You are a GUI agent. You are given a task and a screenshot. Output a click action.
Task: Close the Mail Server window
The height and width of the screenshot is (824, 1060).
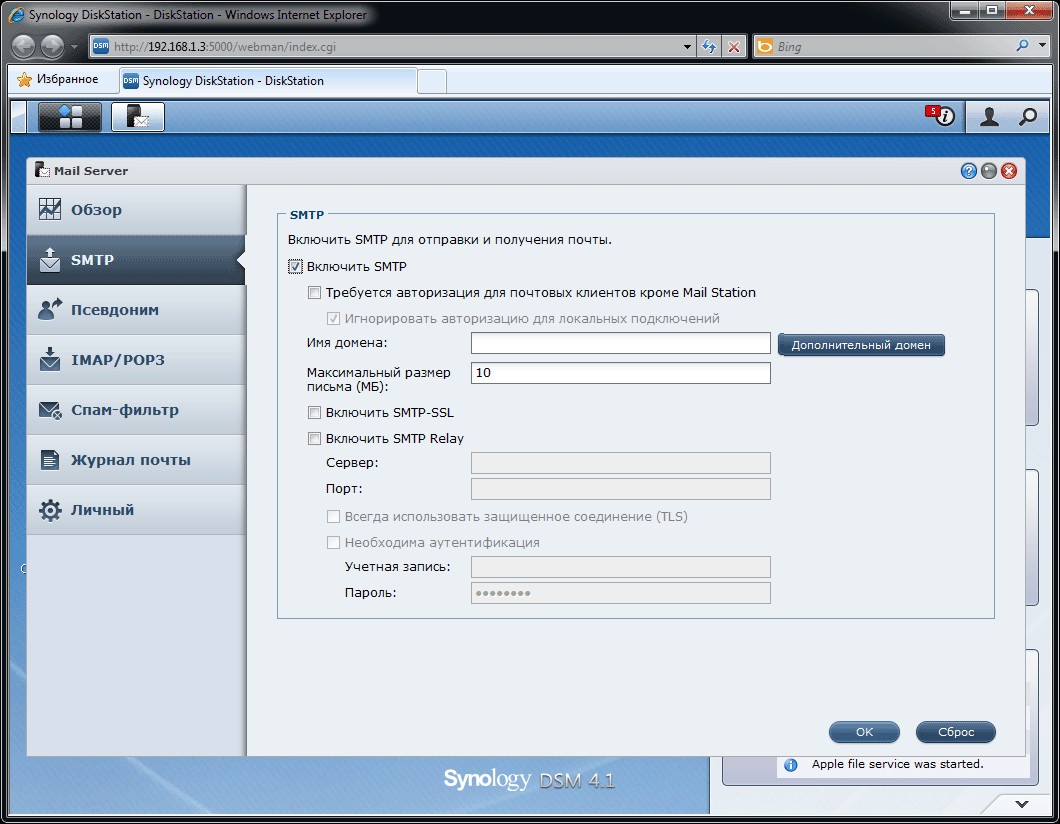1009,171
